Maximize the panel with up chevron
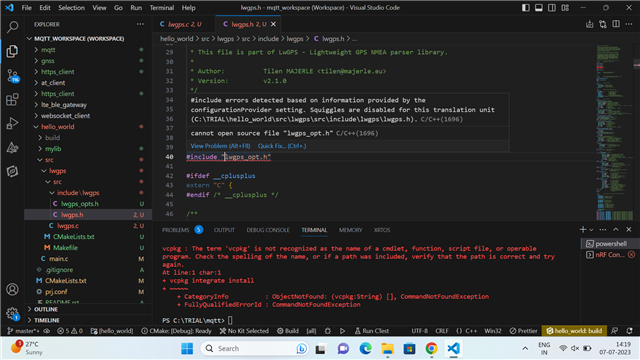This screenshot has width=640, height=360. click(616, 230)
